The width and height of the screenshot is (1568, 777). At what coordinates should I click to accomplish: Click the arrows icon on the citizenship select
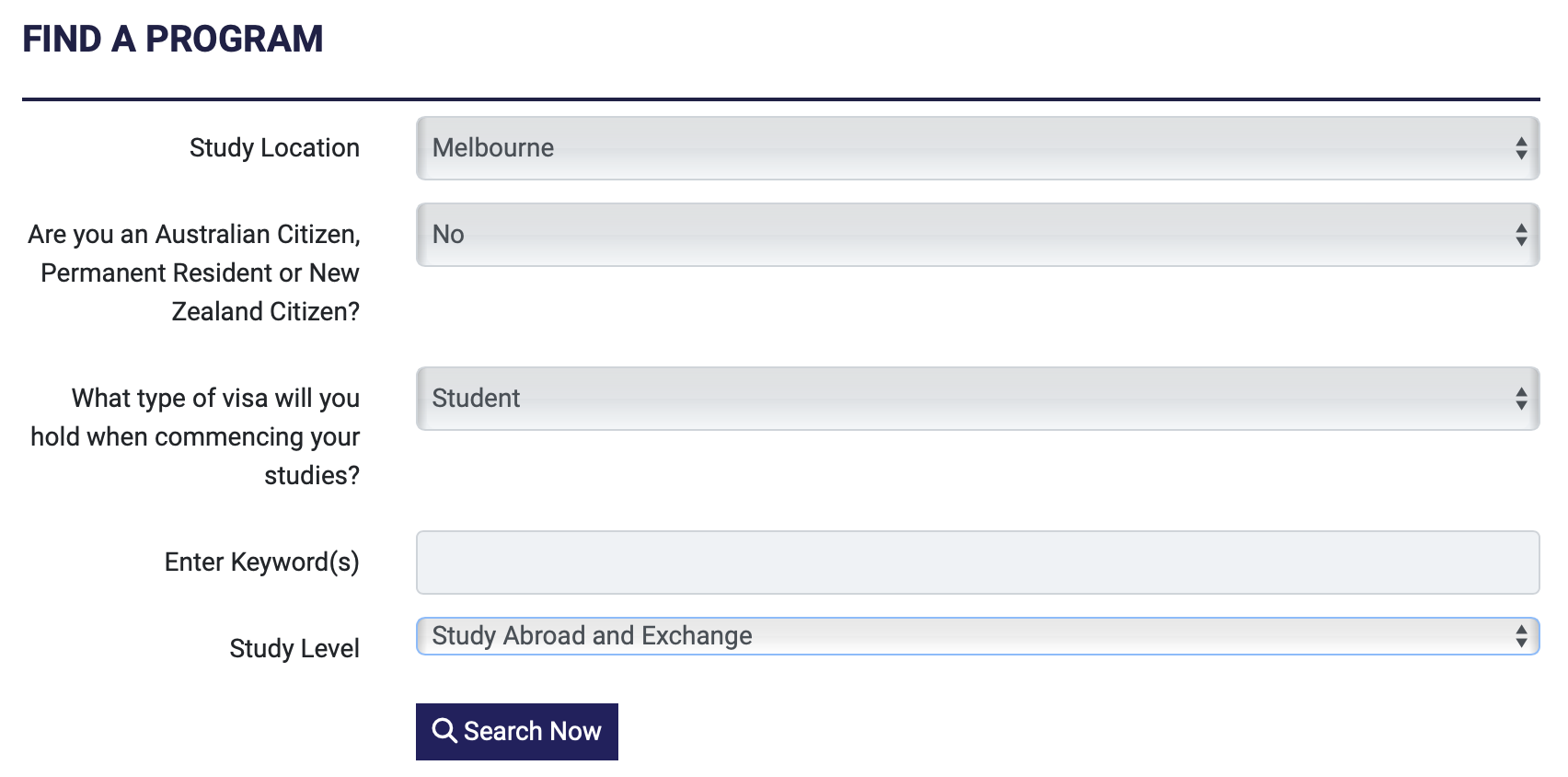coord(1520,235)
